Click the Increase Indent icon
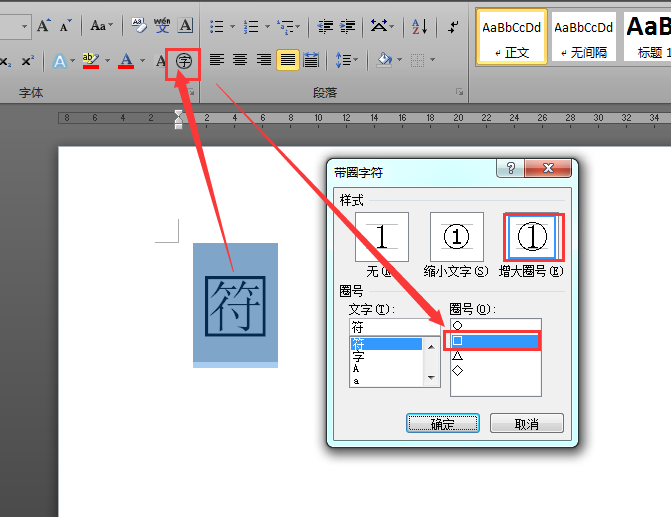671x517 pixels. coord(347,27)
